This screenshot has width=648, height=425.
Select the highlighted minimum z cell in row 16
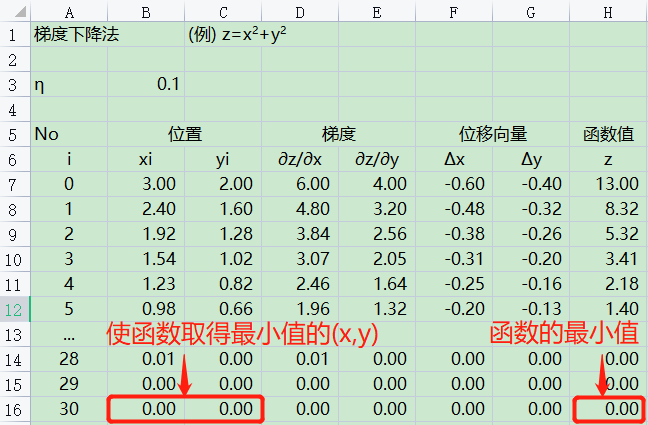click(x=608, y=408)
